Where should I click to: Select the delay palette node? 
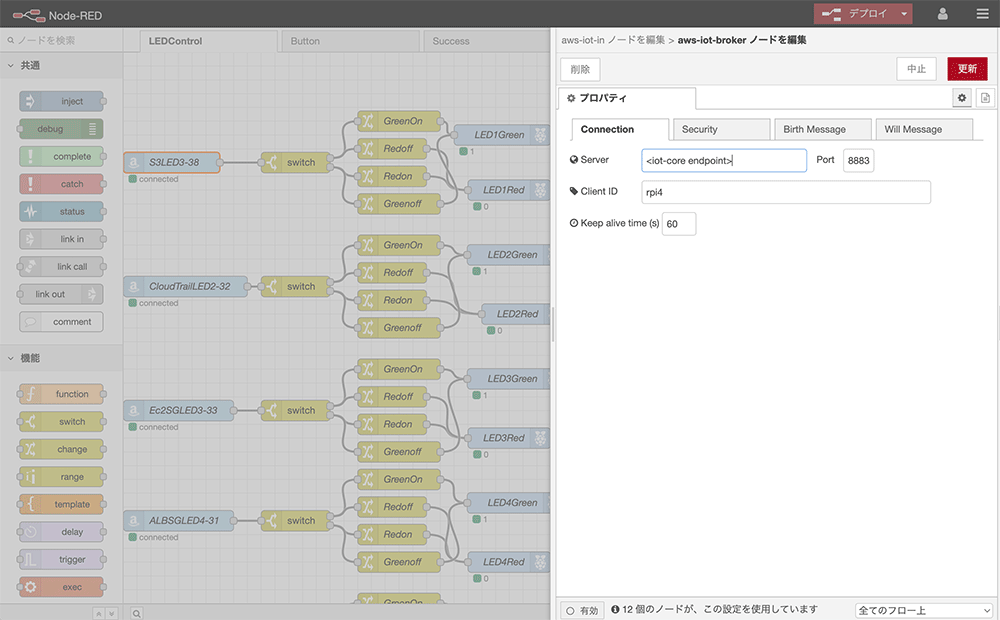click(61, 532)
